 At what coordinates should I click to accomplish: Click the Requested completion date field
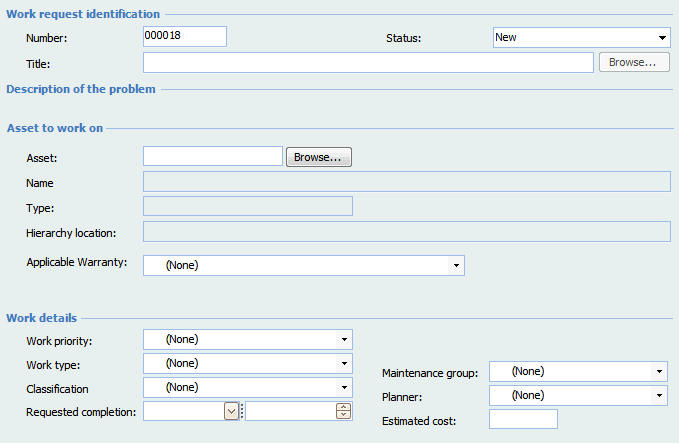click(184, 411)
